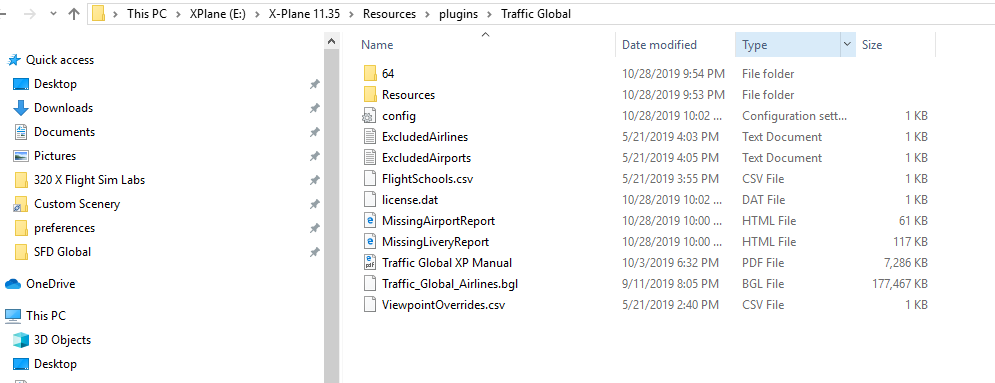This screenshot has width=995, height=383.
Task: Expand the chevron after plugins in address bar
Action: (x=490, y=14)
